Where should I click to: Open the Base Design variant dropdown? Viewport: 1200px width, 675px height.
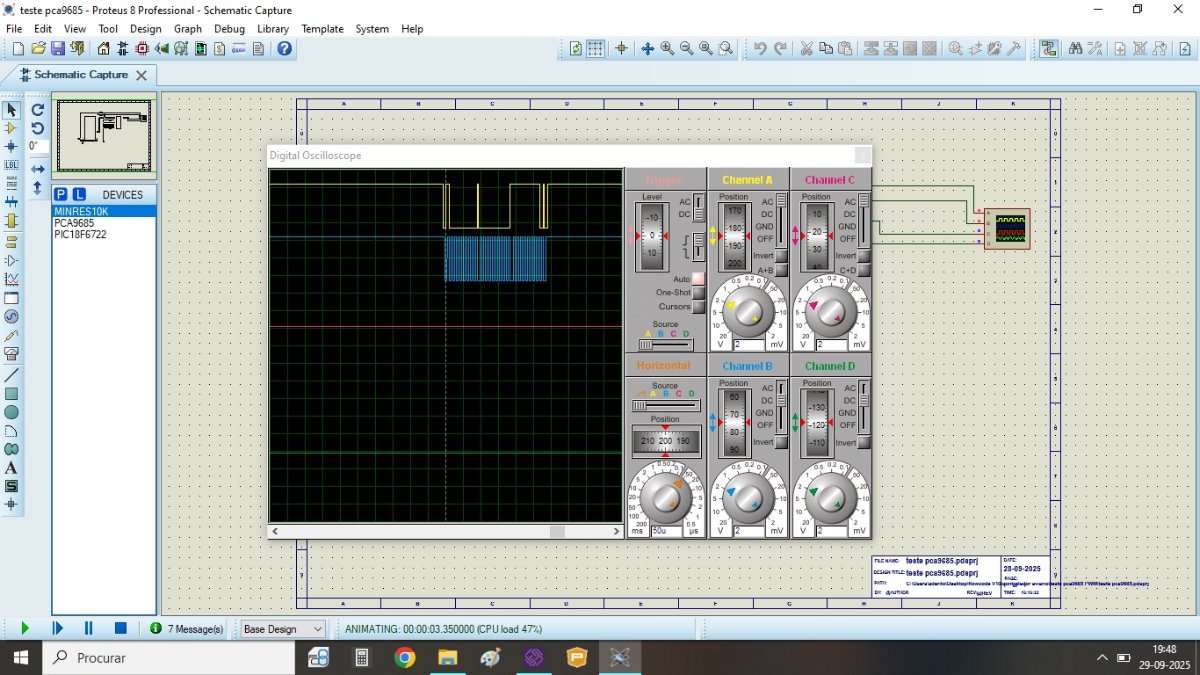point(284,629)
